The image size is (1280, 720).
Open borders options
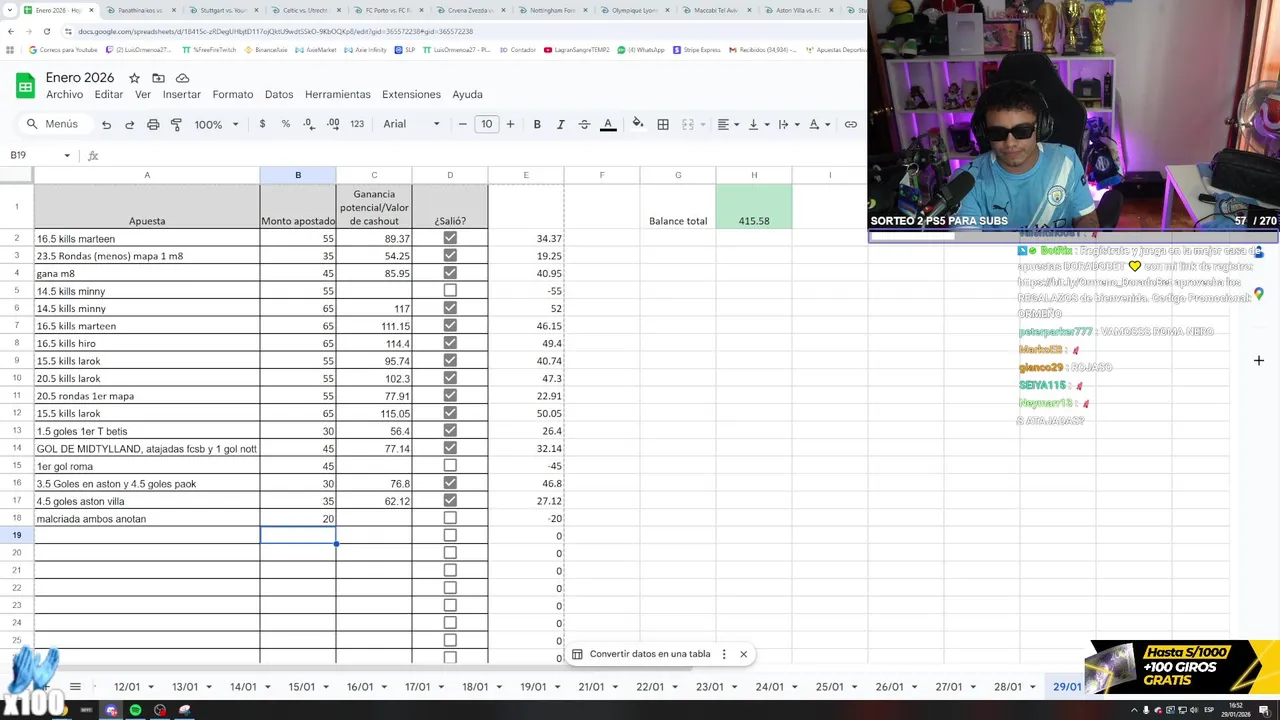(663, 124)
